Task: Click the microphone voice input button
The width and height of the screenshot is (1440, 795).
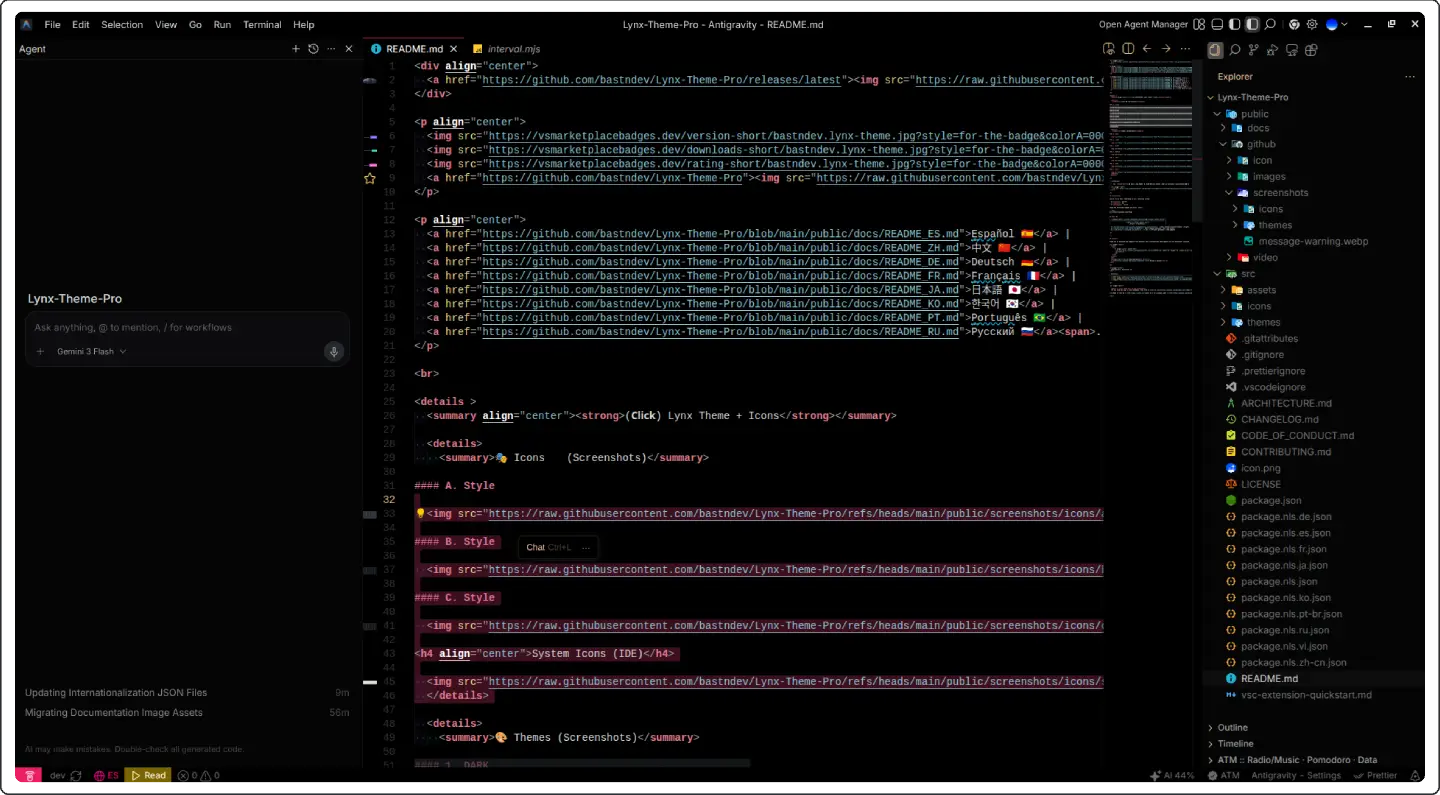Action: point(334,351)
